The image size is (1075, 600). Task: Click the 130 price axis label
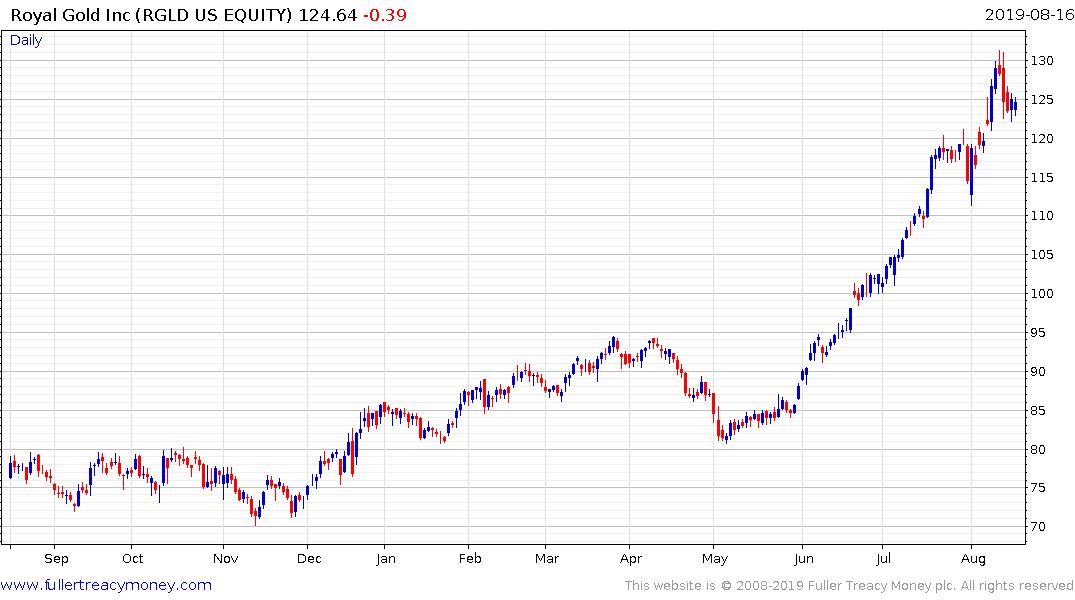pos(1042,61)
